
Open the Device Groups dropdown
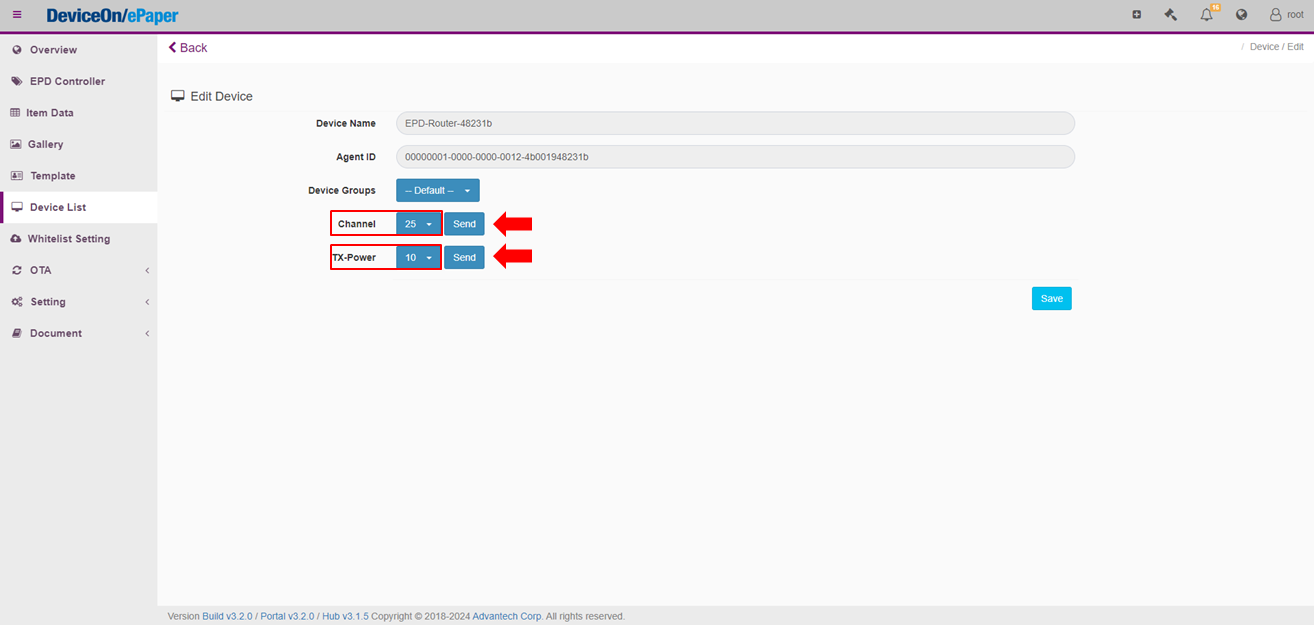[437, 190]
